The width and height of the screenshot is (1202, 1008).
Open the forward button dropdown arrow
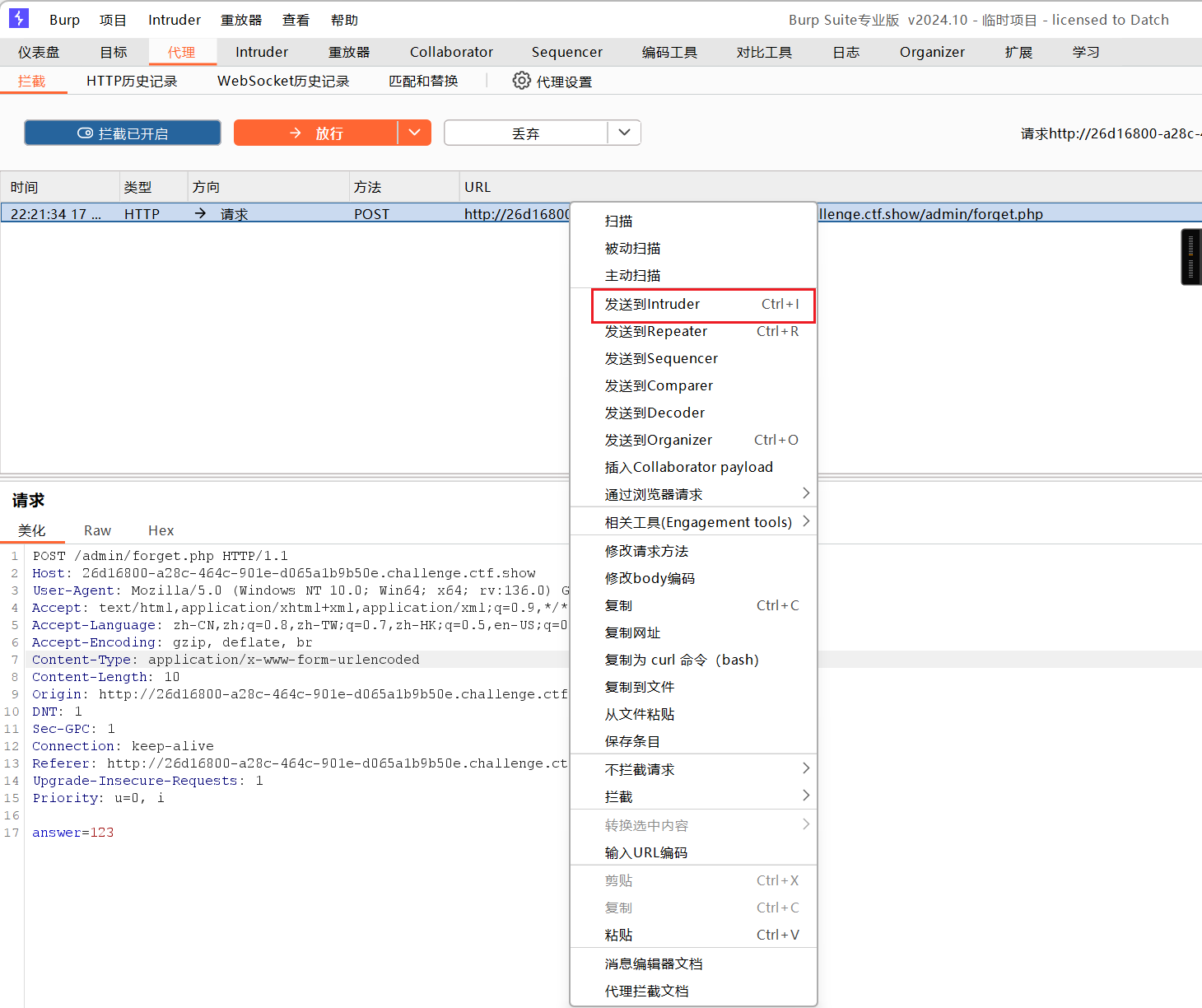[415, 133]
